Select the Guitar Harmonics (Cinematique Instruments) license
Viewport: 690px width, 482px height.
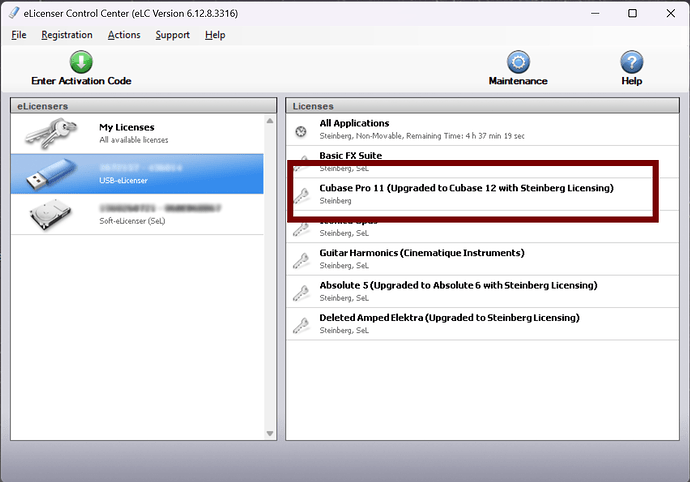(x=482, y=259)
